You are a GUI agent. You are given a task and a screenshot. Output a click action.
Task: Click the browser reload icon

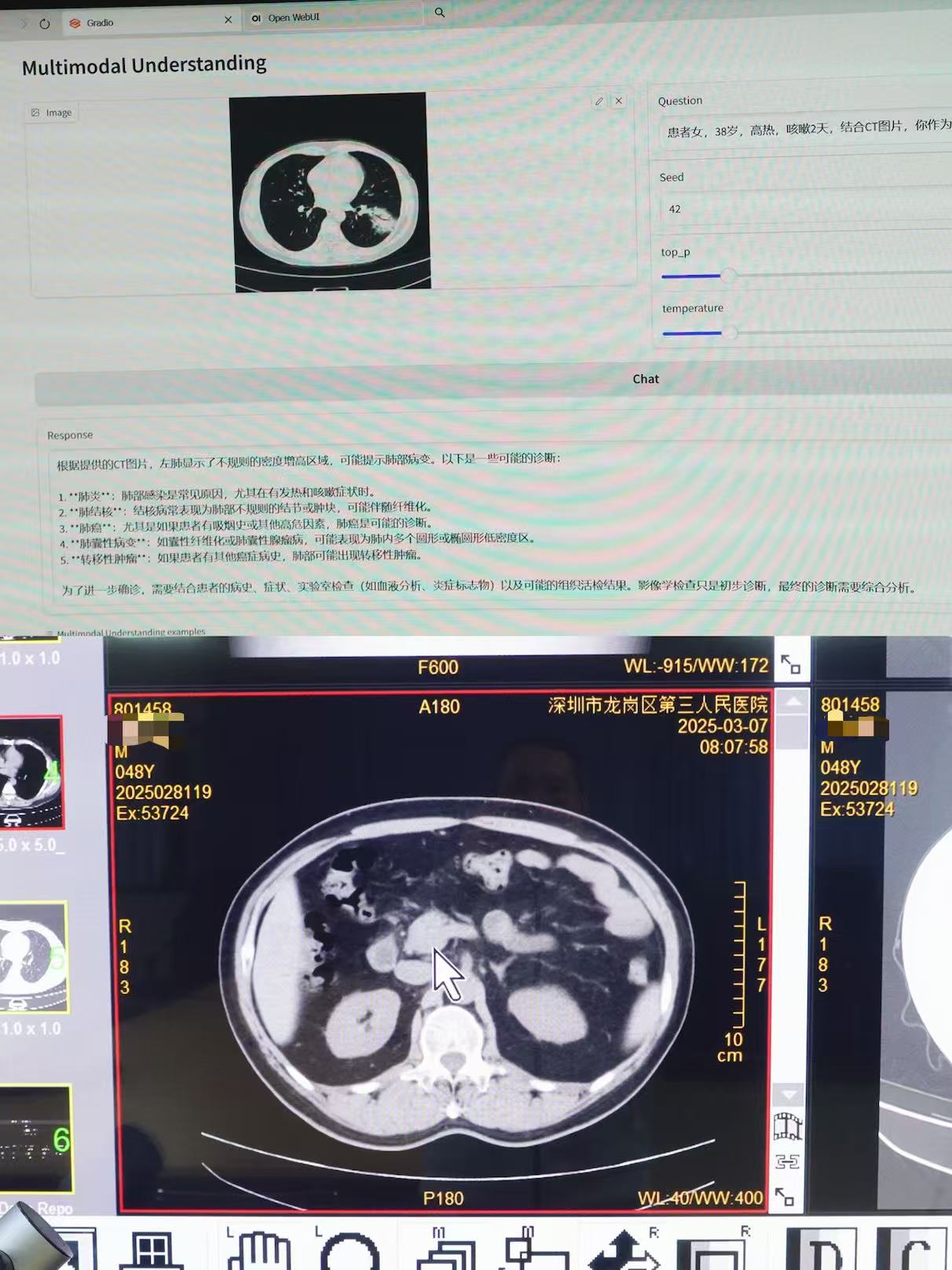coord(45,24)
